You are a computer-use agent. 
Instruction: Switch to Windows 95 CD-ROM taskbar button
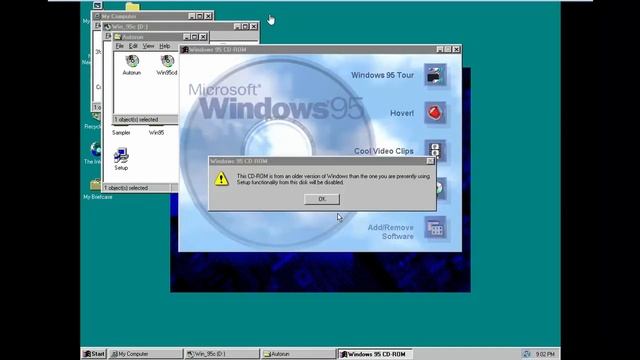coord(375,354)
